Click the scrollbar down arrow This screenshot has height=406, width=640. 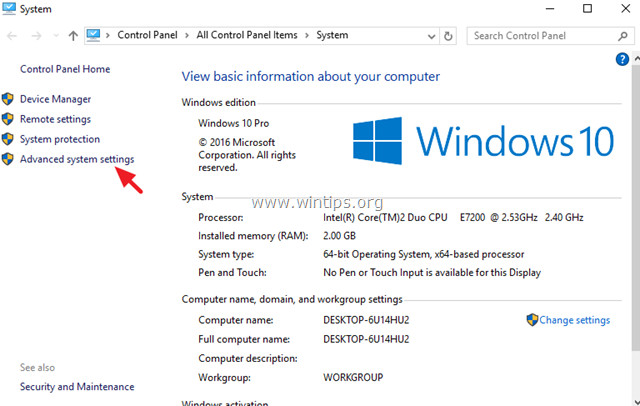(x=636, y=401)
